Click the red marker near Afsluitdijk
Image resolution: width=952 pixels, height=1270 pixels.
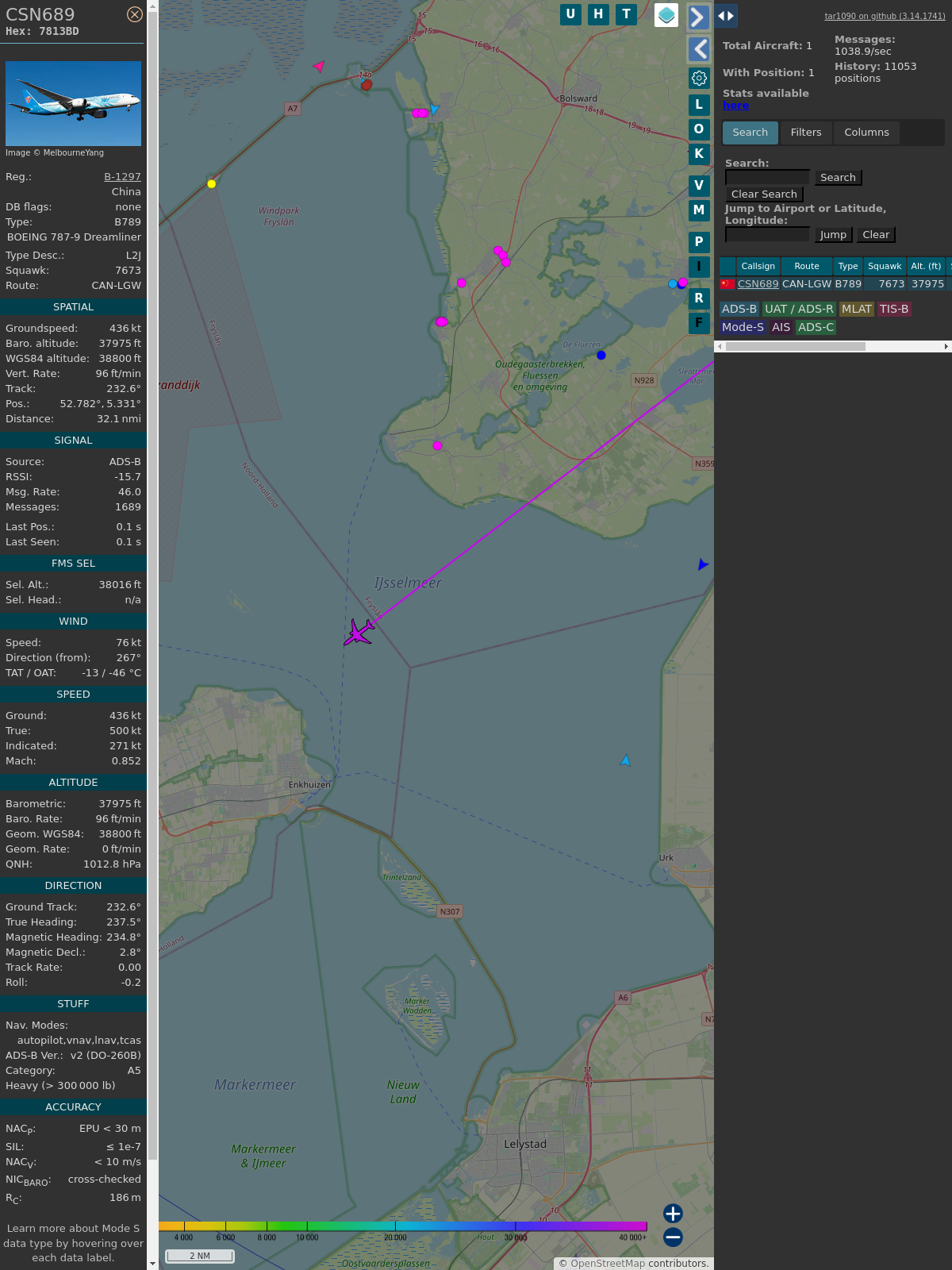pos(366,85)
